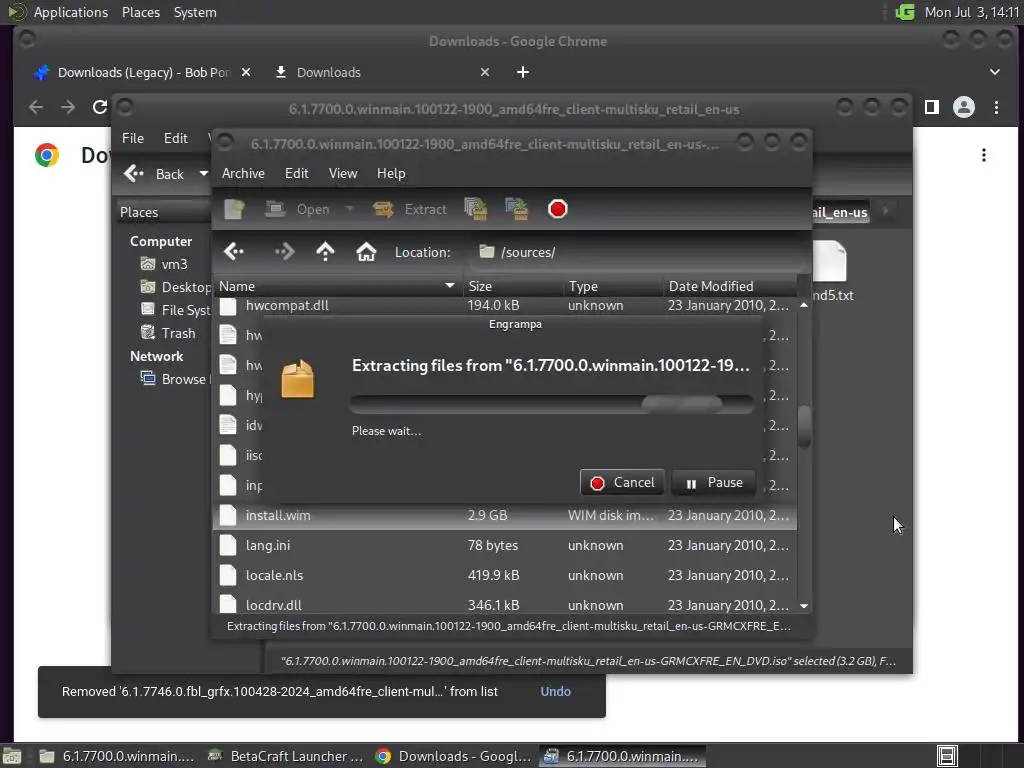Switch to the Downloads (Legacy) Chrome tab

pos(144,72)
